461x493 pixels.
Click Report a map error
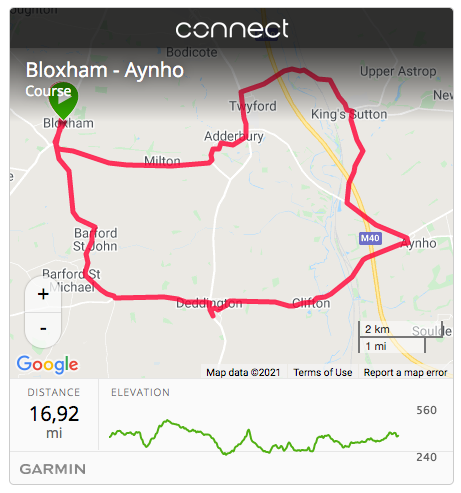point(405,372)
